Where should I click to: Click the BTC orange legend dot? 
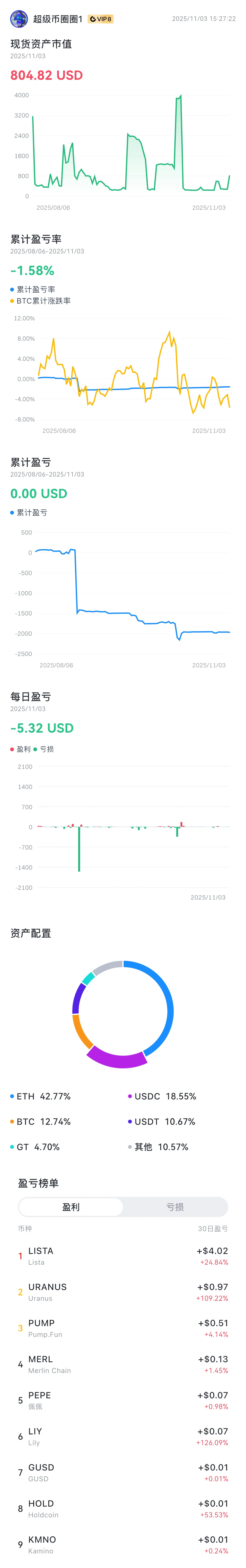coord(12,1121)
